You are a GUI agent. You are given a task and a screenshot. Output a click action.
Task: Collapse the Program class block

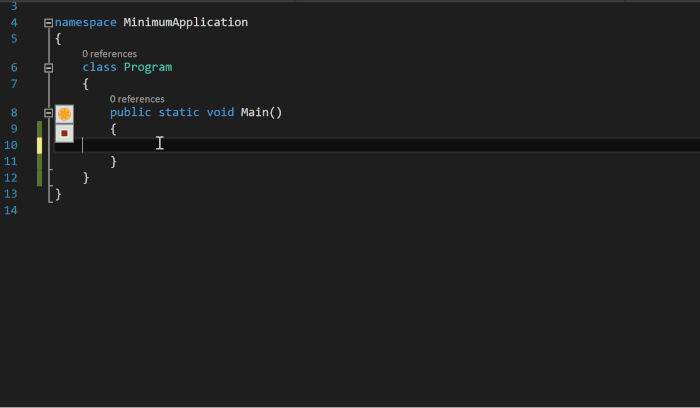(48, 68)
